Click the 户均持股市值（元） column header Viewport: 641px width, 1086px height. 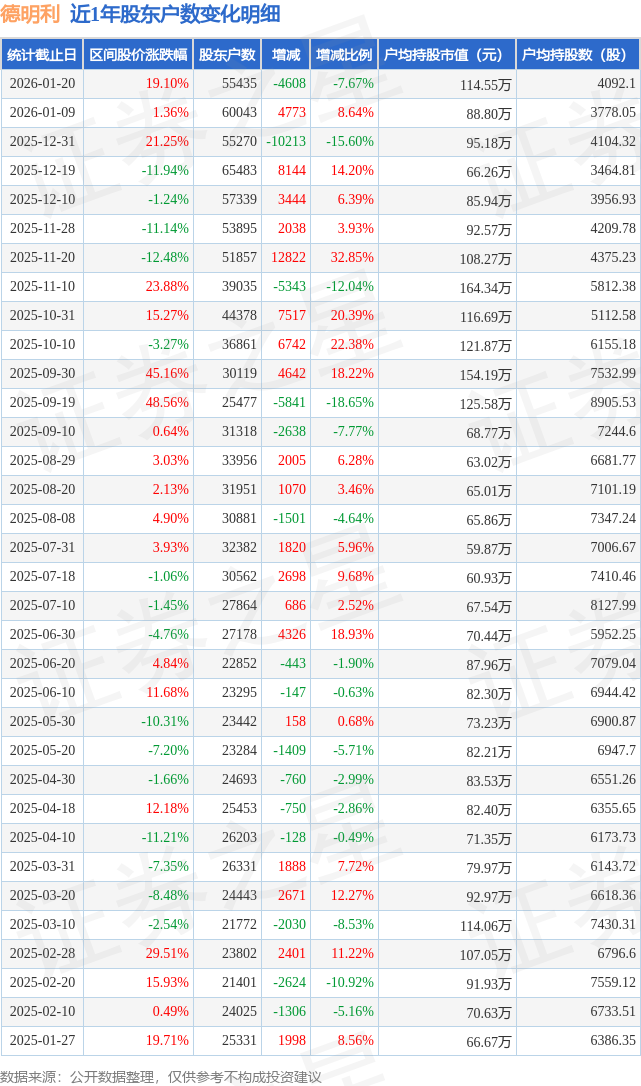point(446,55)
